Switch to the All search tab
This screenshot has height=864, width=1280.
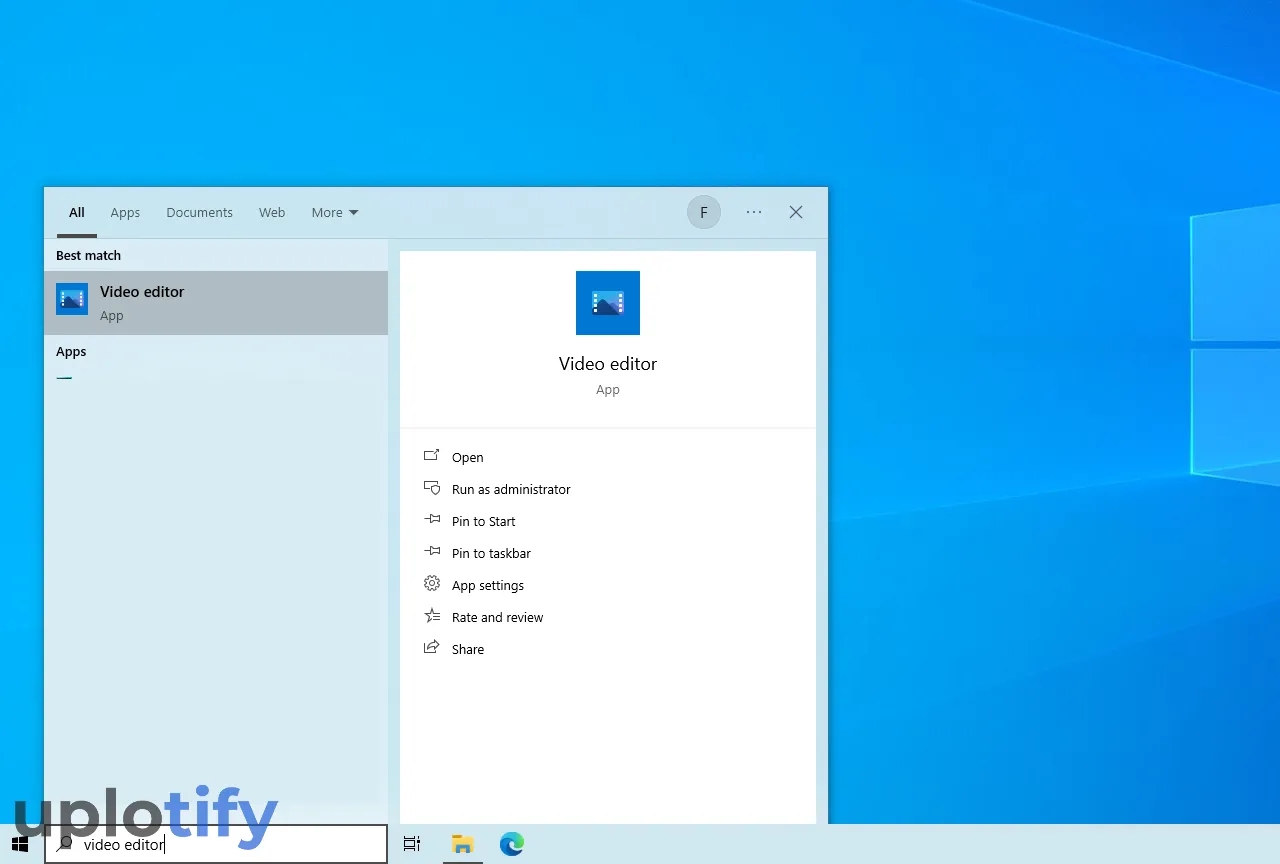[77, 212]
